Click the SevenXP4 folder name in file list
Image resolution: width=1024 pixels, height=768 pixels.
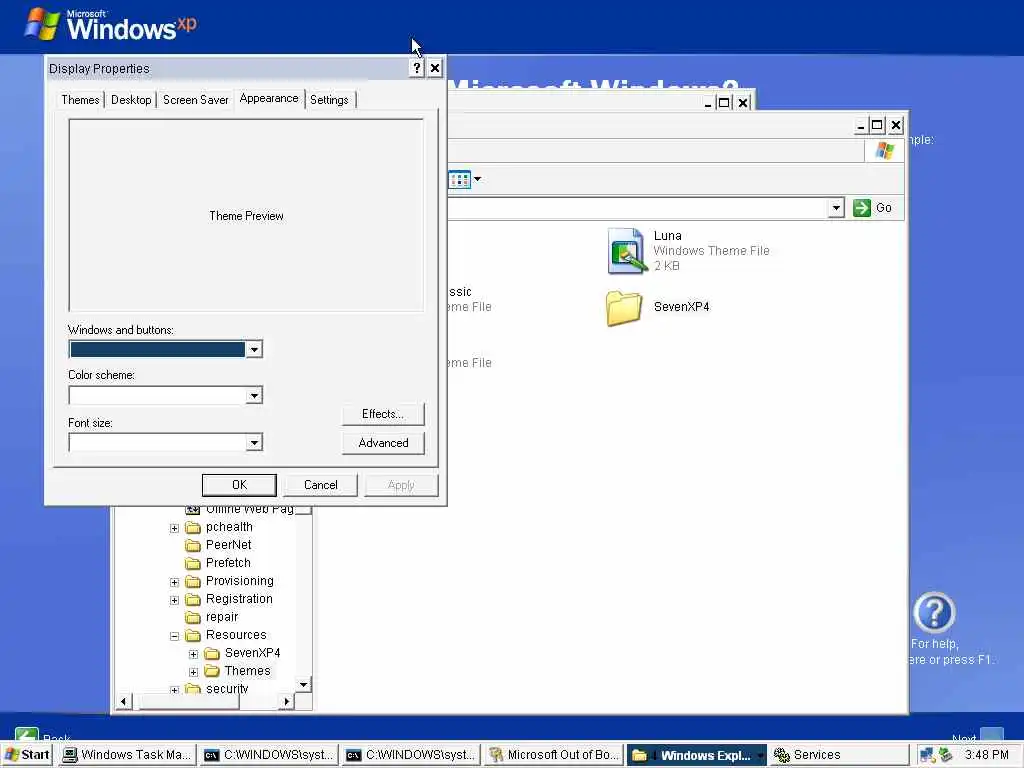[681, 306]
